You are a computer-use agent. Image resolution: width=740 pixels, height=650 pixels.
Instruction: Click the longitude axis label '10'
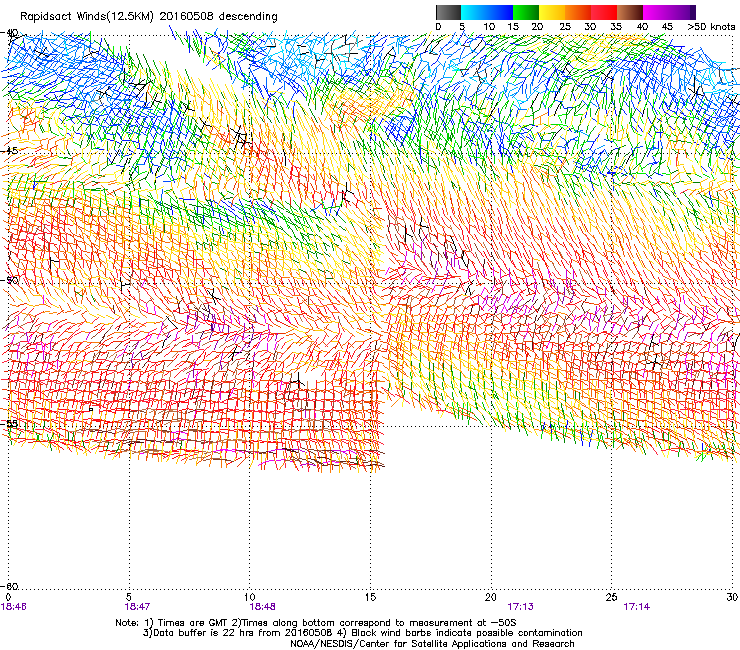(x=250, y=597)
